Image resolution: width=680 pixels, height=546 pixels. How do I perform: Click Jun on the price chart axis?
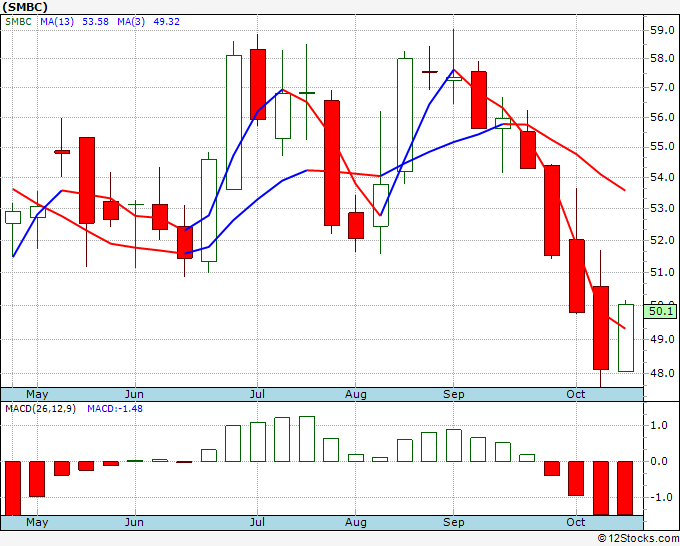(134, 395)
